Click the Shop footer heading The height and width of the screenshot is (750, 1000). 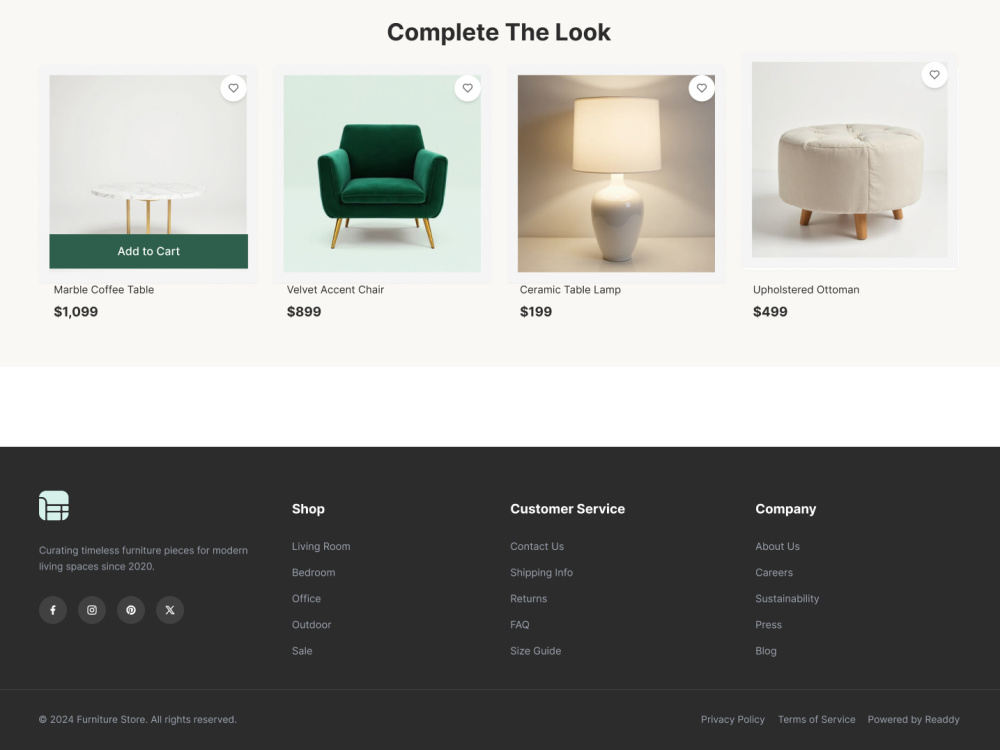point(308,509)
